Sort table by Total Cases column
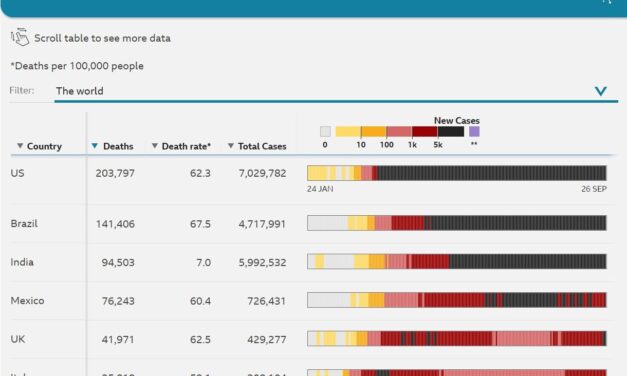627x376 pixels. pos(257,146)
